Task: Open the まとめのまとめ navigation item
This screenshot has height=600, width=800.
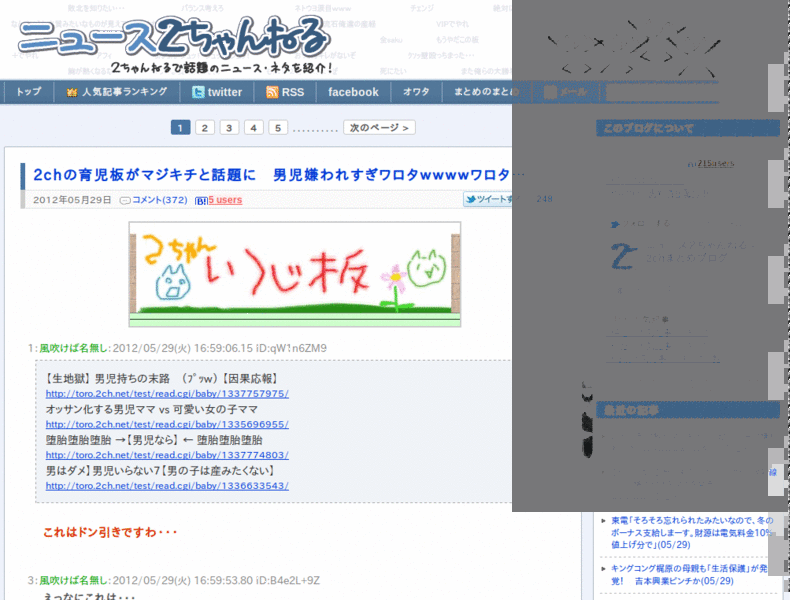Action: click(487, 92)
